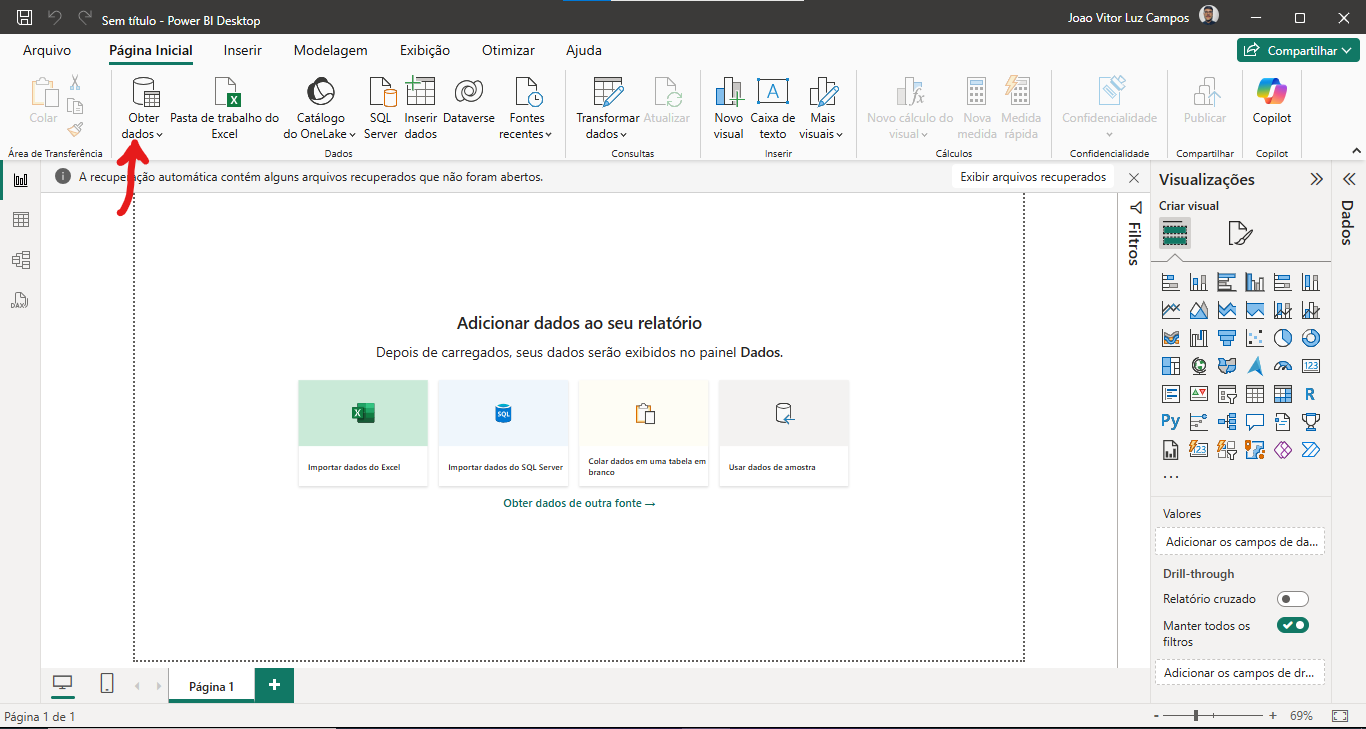Dismiss the recovery notification bar
The width and height of the screenshot is (1366, 729).
[x=1134, y=177]
